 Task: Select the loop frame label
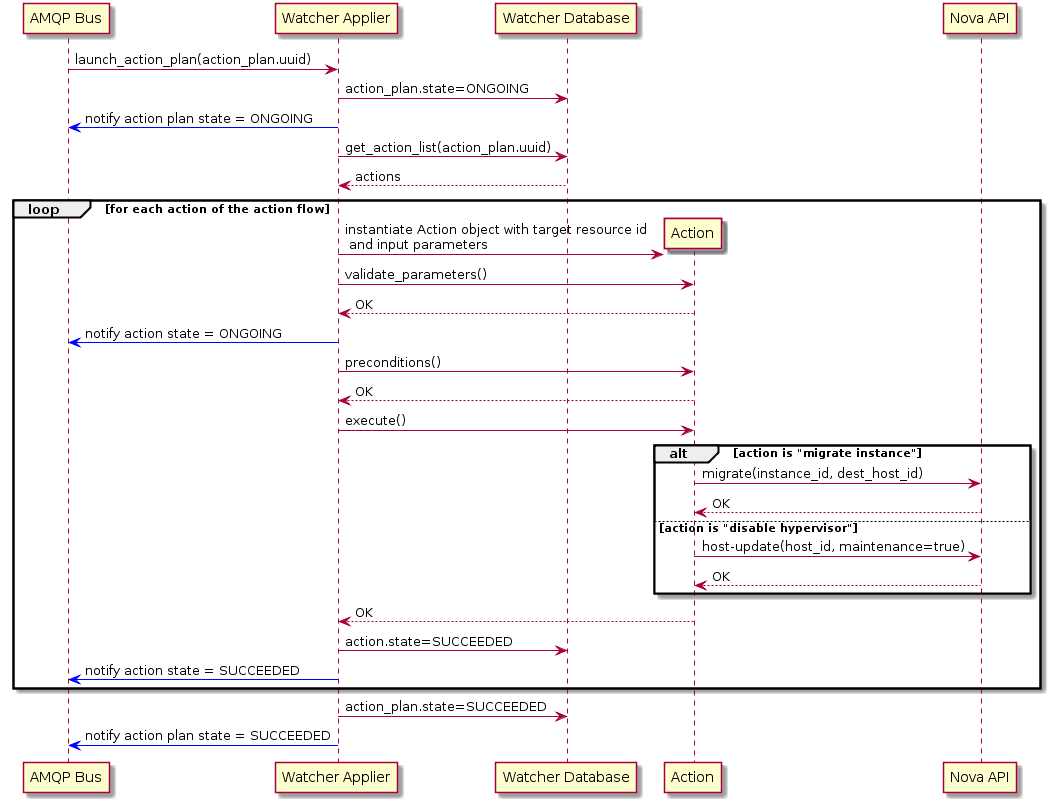42,209
